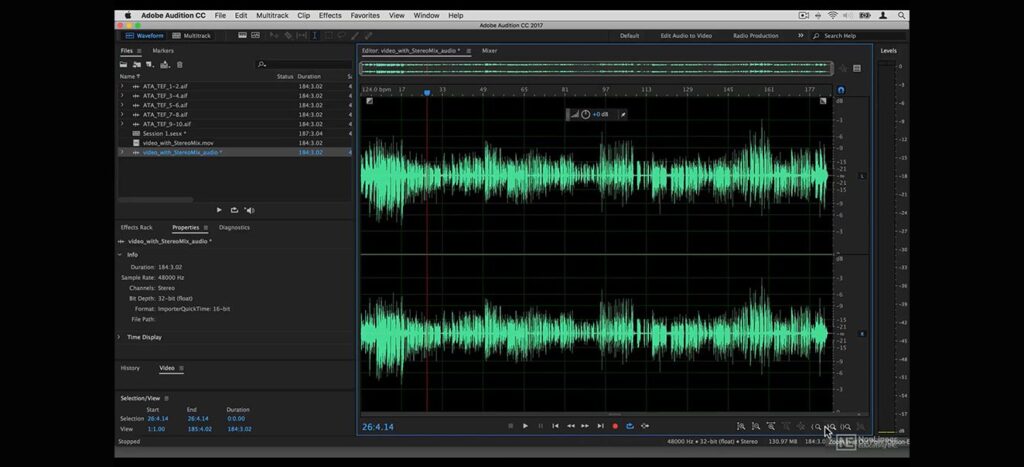Expand the ATA_TEF_7-8.aif file row
This screenshot has width=1024, height=467.
[121, 114]
